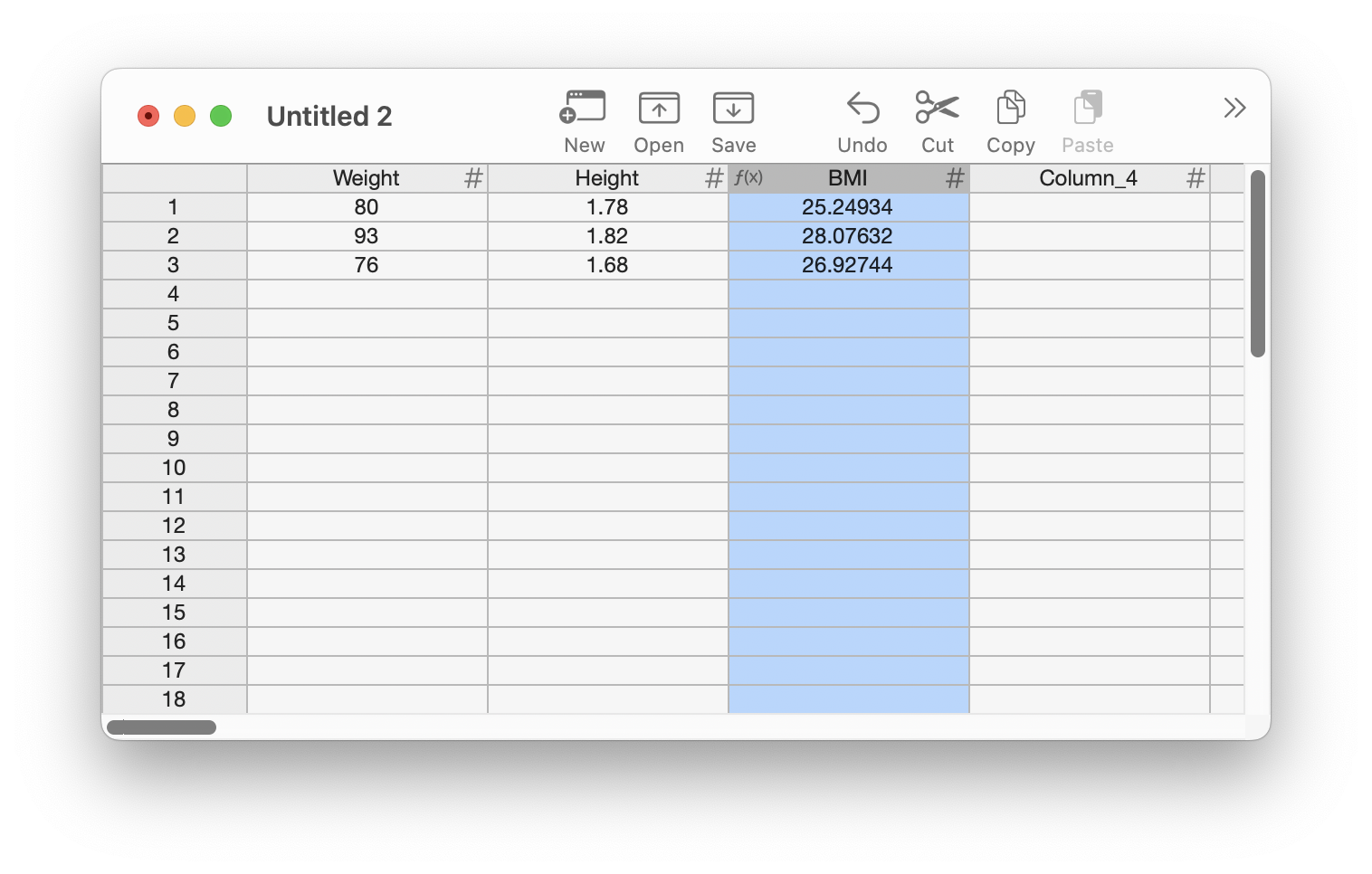Open the BMI column type menu
Image resolution: width=1372 pixels, height=874 pixels.
click(955, 178)
